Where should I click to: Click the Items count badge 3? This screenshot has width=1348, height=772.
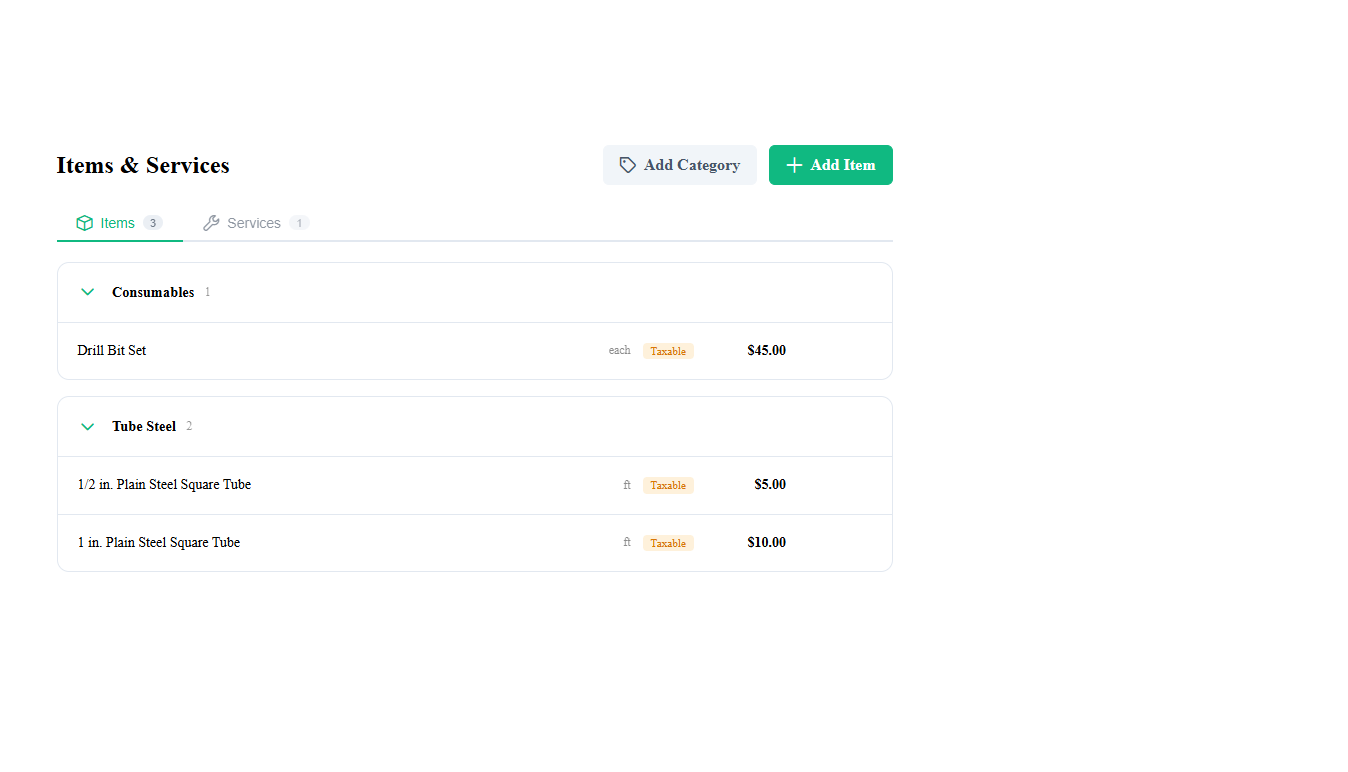(x=153, y=223)
